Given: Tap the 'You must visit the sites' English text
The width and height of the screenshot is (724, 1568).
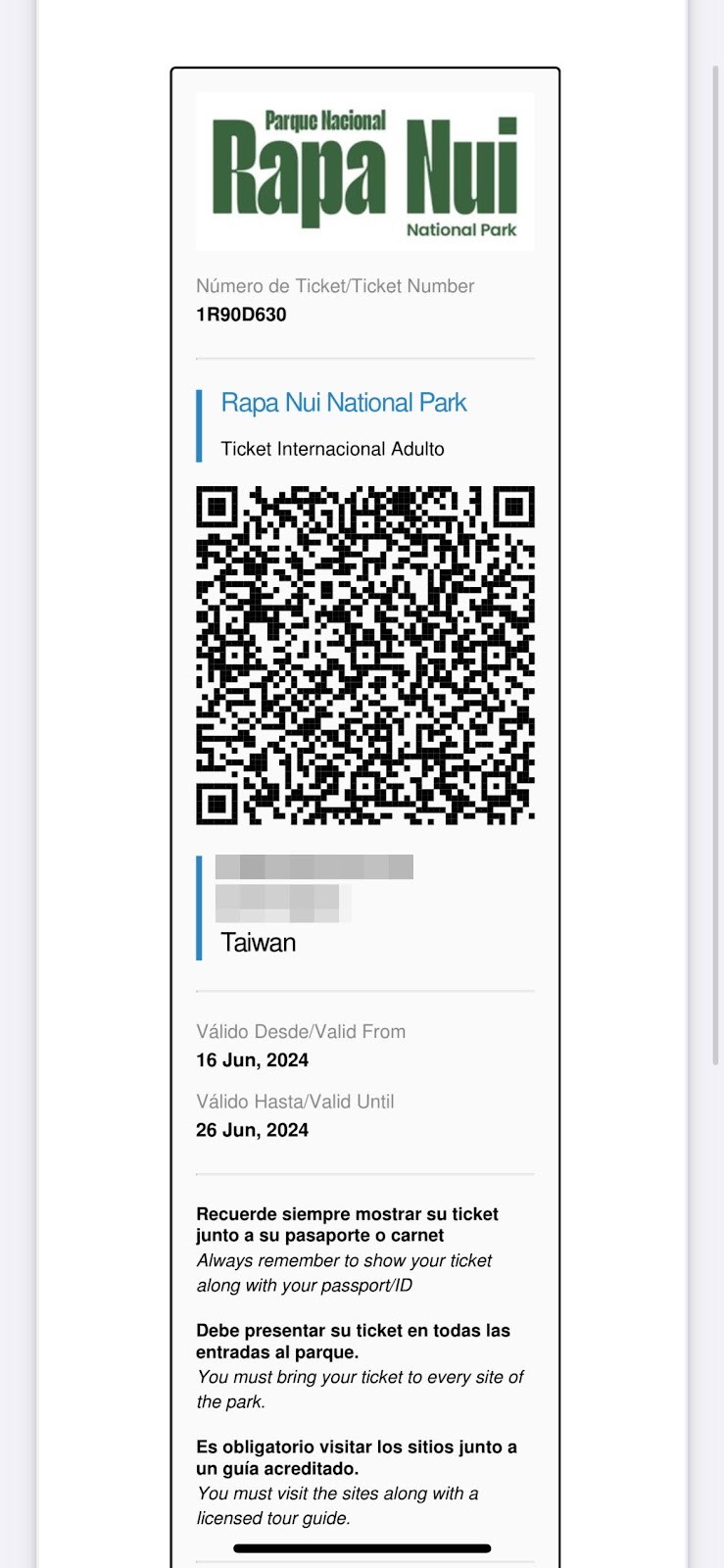Looking at the screenshot, I should click(x=338, y=1506).
